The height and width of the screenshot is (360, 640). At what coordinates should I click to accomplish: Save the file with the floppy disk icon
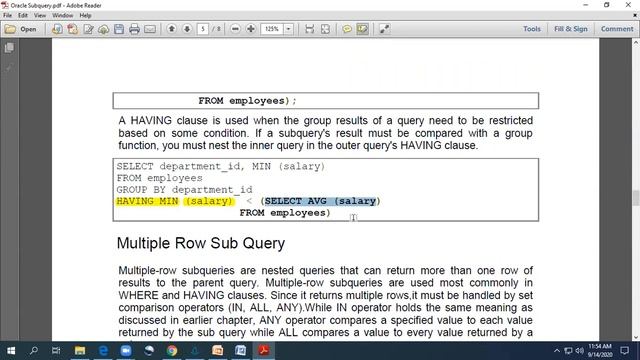(119, 29)
